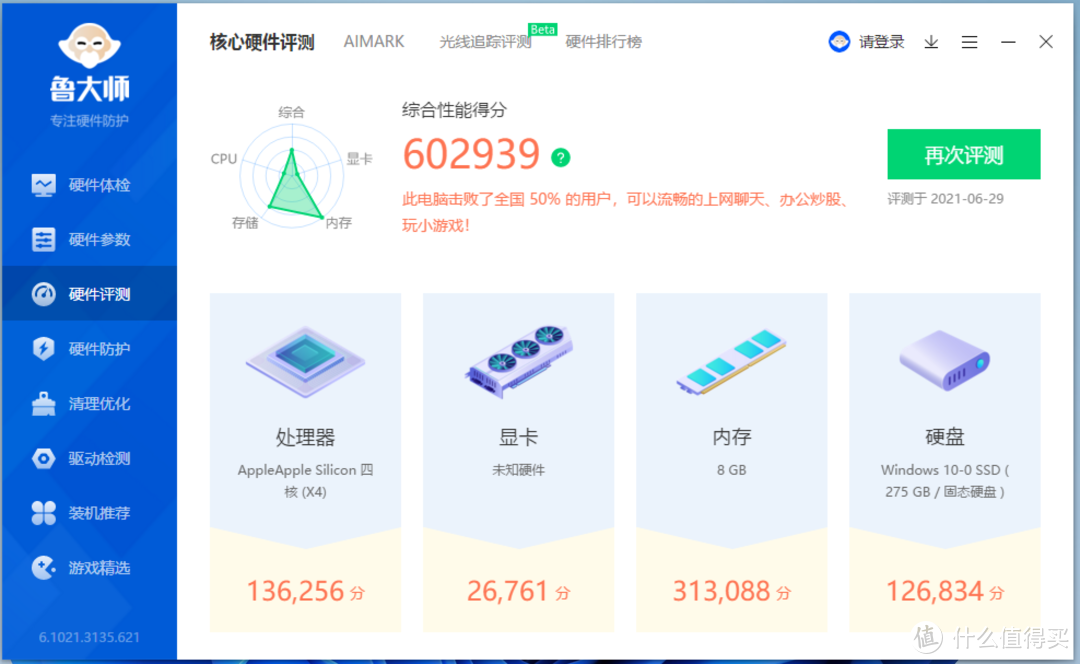Viewport: 1080px width, 664px height.
Task: Open the 内存 memory score card
Action: (x=731, y=462)
